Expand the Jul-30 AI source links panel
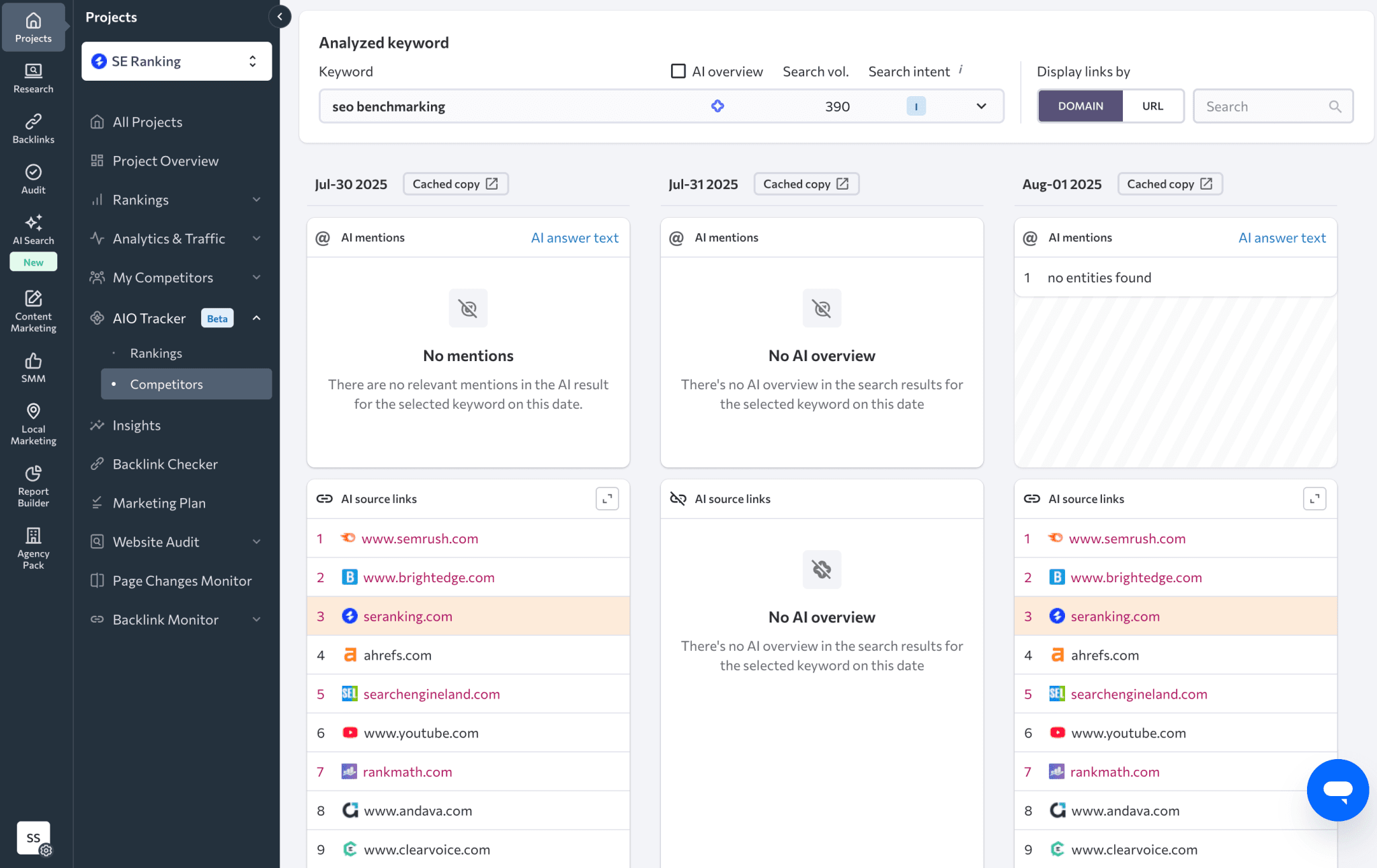The image size is (1377, 868). click(606, 499)
